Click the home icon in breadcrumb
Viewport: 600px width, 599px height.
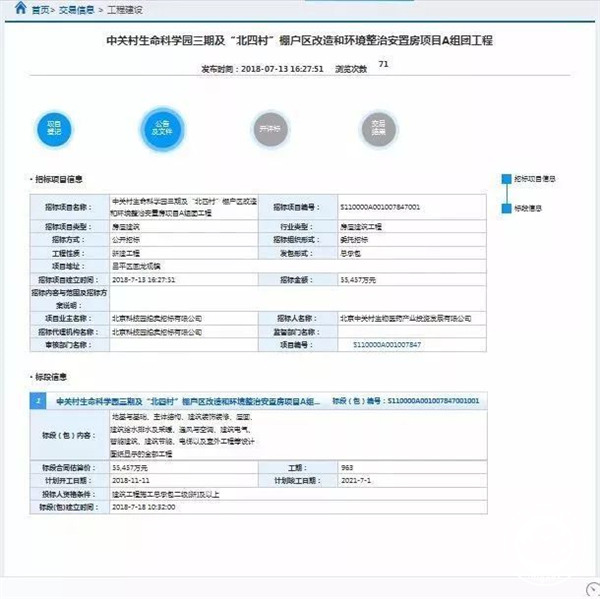click(20, 8)
